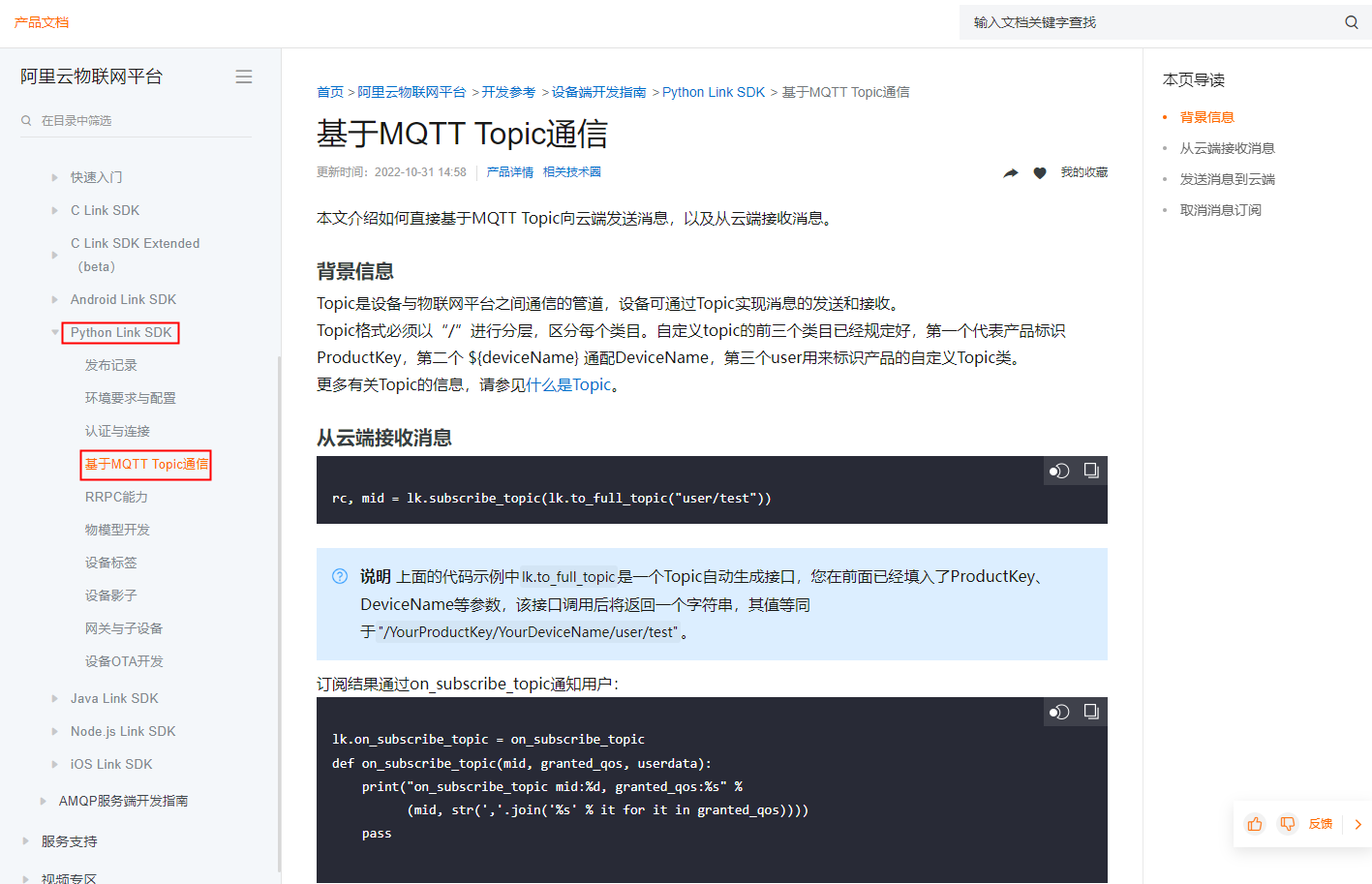Expand the Android Link SDK arrow
1372x884 pixels.
pos(54,299)
